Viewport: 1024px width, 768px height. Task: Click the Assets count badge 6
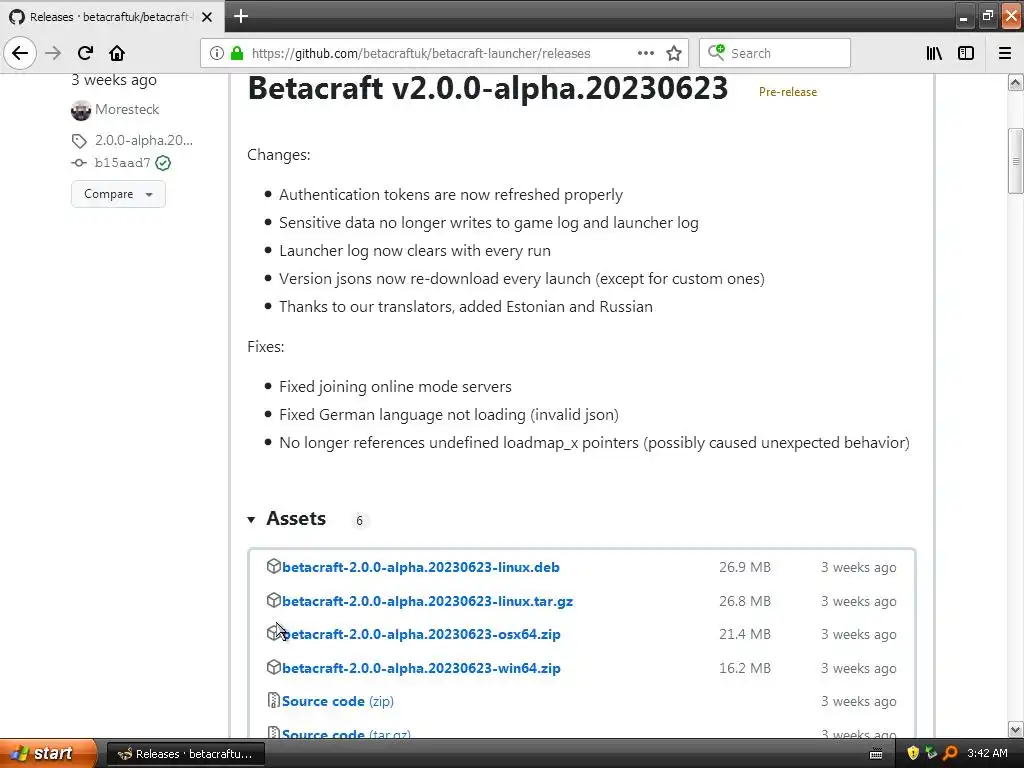(359, 520)
